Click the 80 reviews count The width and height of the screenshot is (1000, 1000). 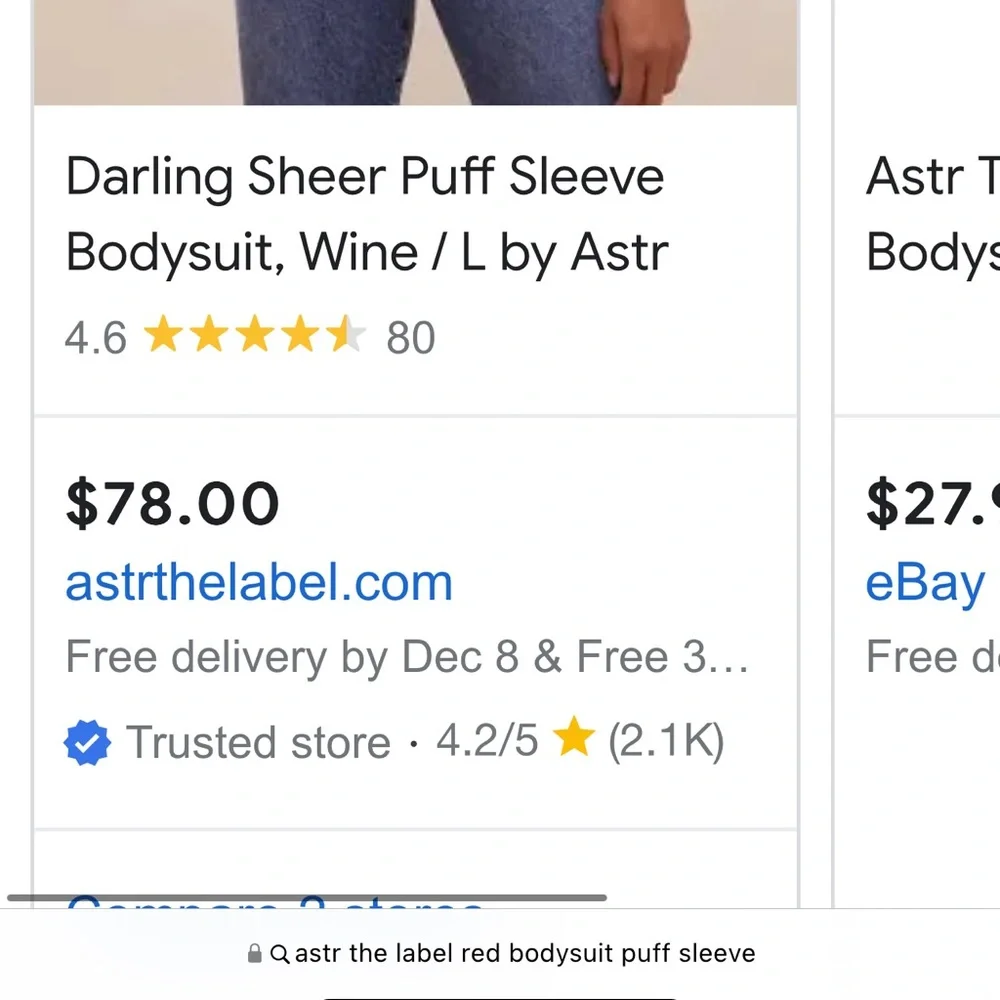tap(411, 337)
